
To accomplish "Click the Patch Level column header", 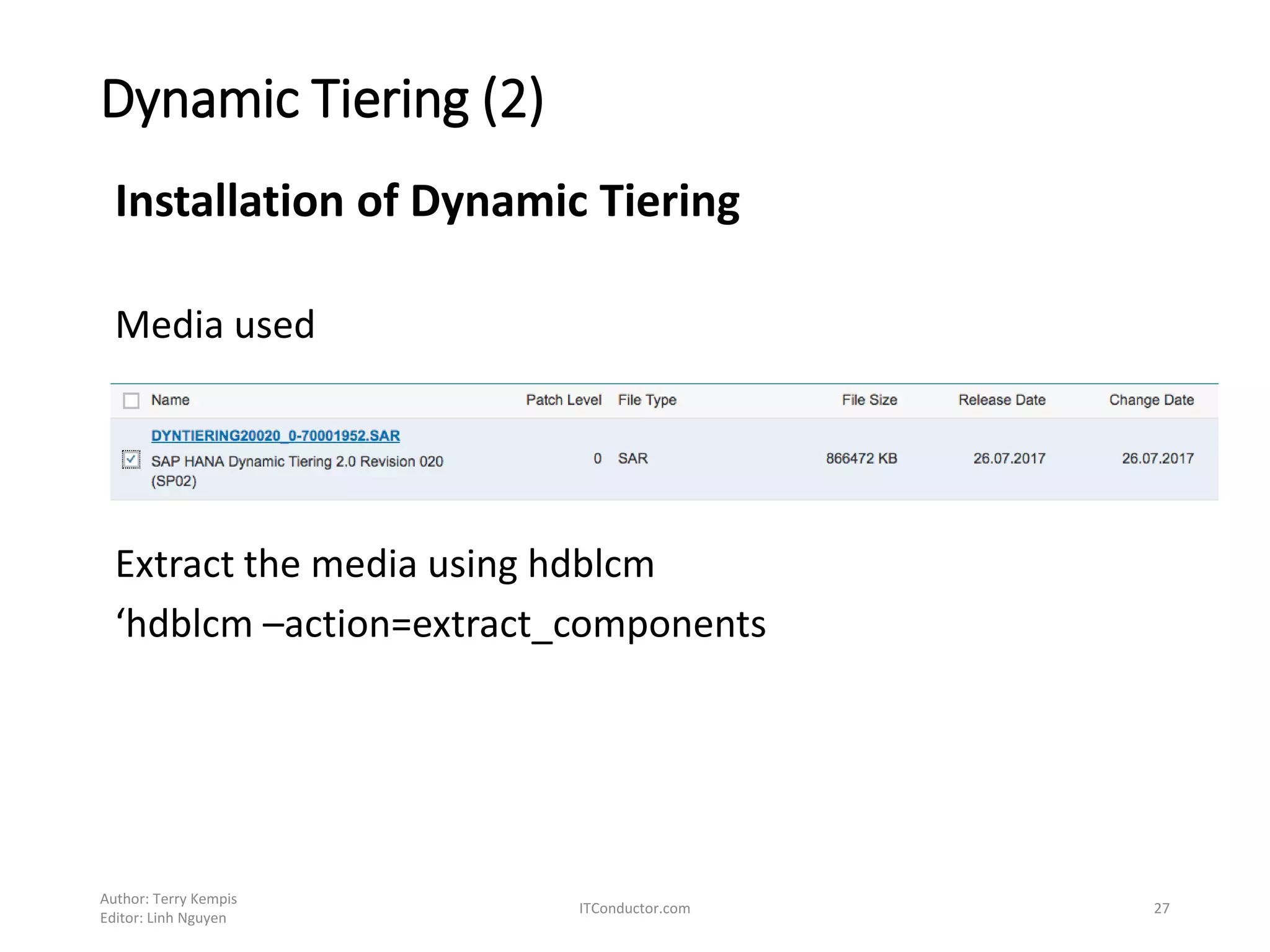I will coord(564,400).
